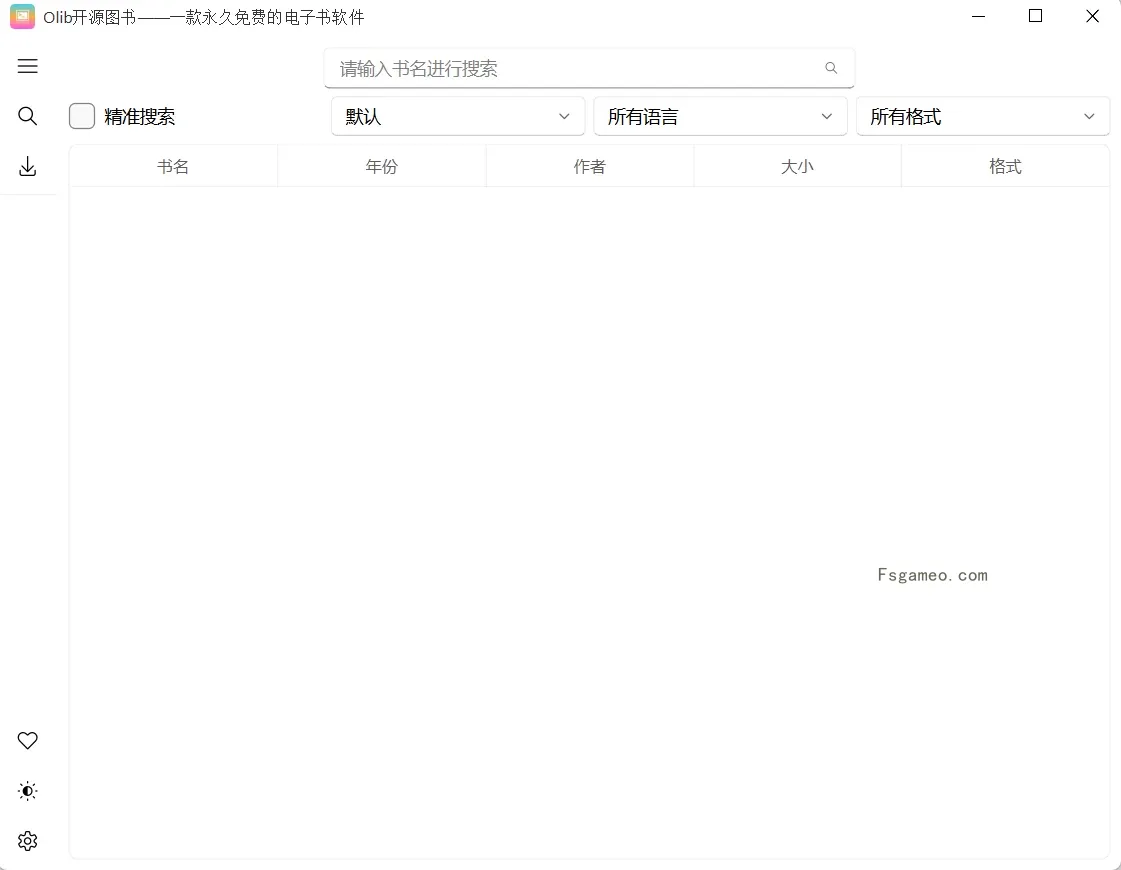Open the 默认 sort dropdown
This screenshot has height=870, width=1121.
tap(458, 117)
